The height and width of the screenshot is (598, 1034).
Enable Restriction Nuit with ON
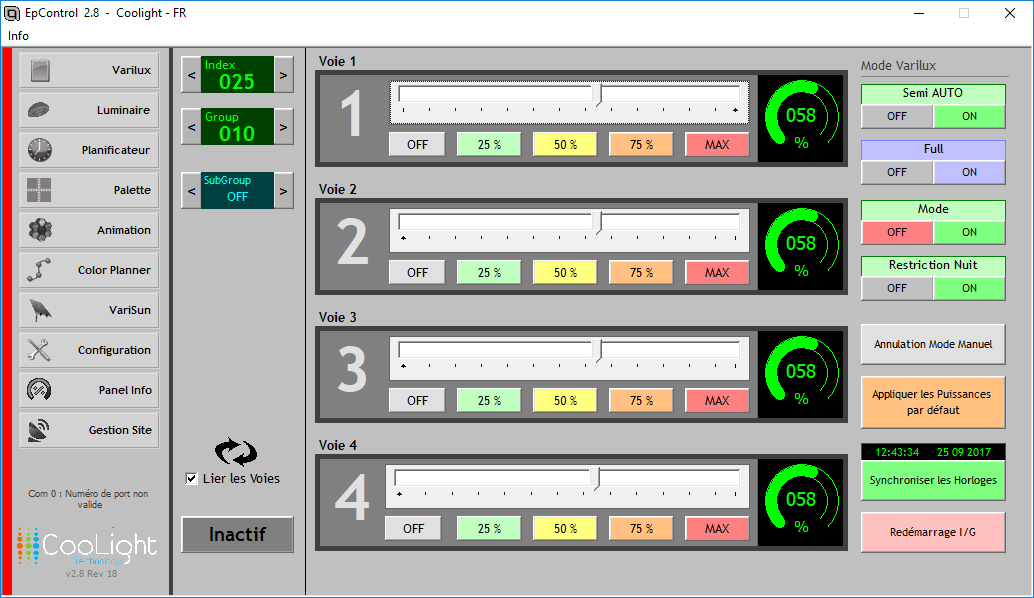(x=969, y=289)
